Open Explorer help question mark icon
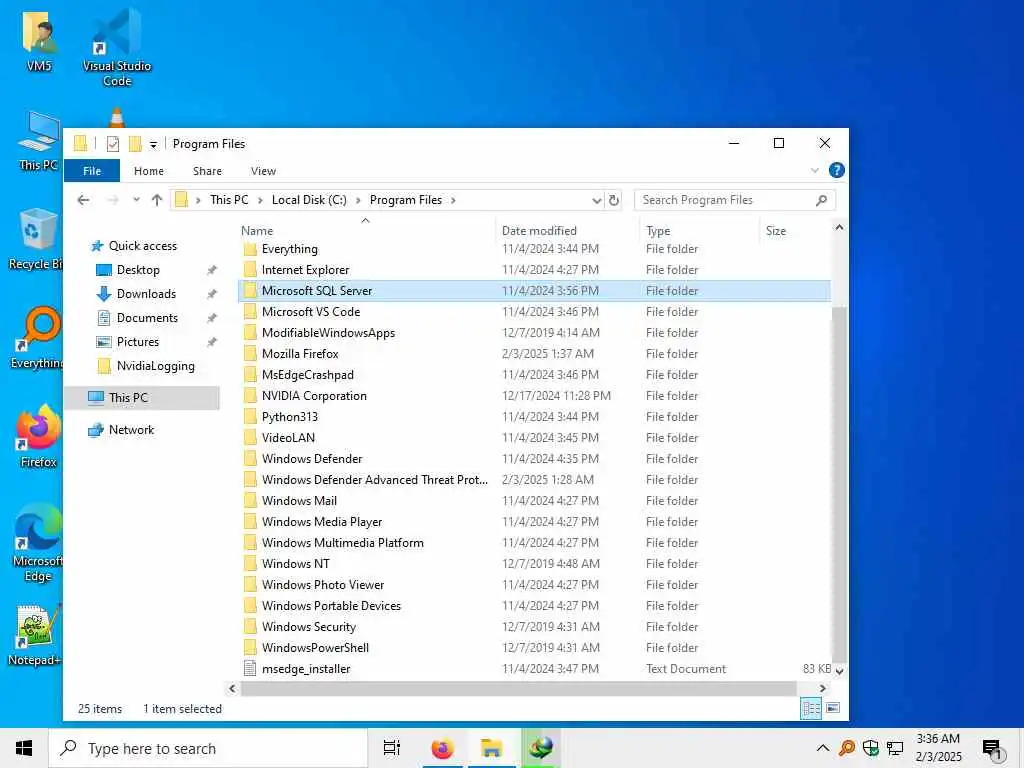This screenshot has width=1024, height=768. click(x=836, y=170)
